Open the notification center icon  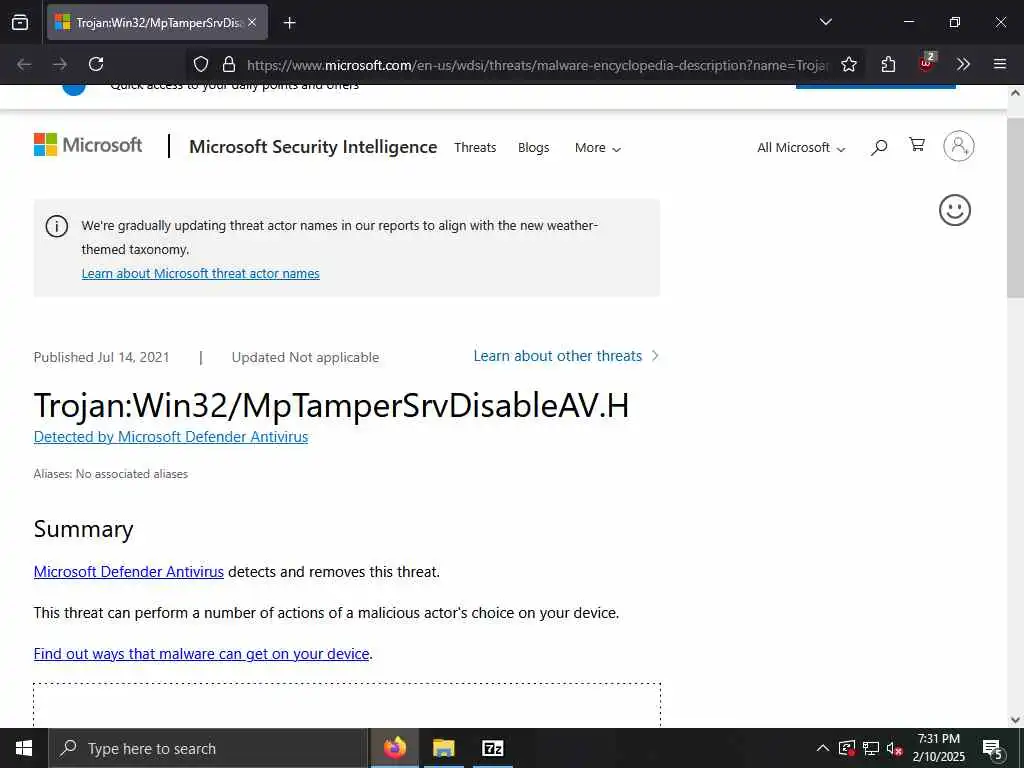coord(992,749)
